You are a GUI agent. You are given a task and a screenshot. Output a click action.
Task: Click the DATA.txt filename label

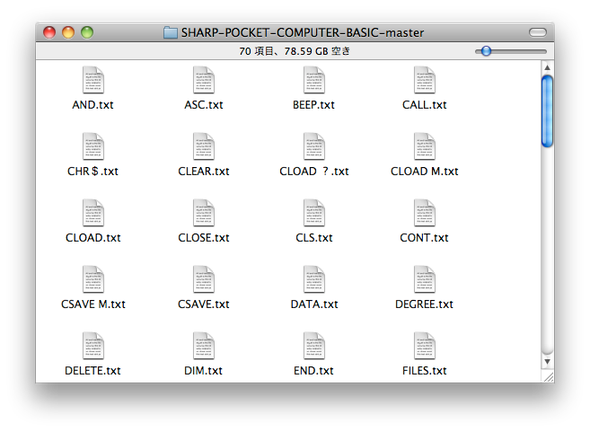point(314,304)
